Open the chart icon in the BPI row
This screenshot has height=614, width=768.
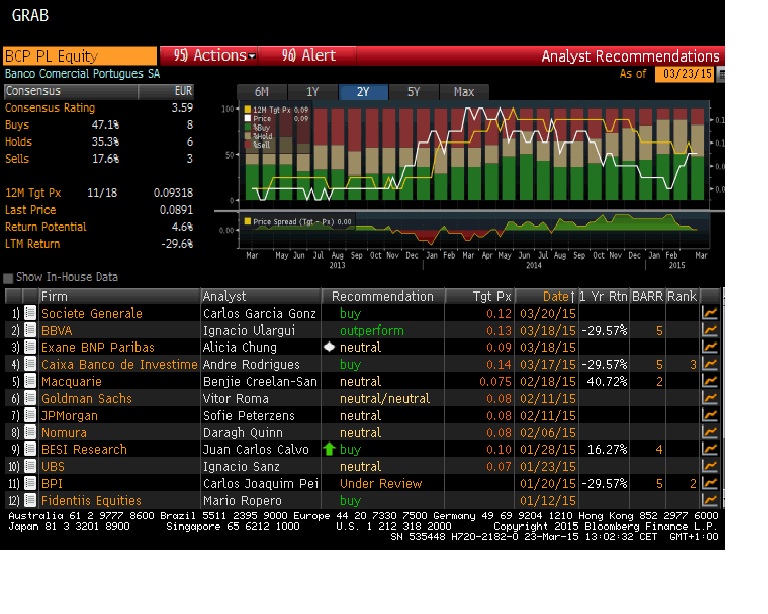pyautogui.click(x=711, y=484)
